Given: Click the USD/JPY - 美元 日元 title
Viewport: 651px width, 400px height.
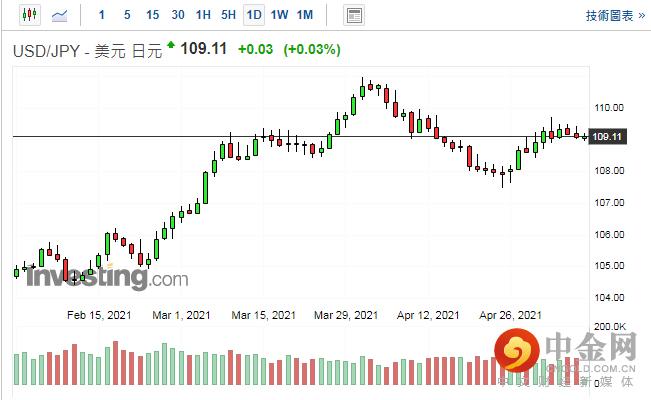Looking at the screenshot, I should pyautogui.click(x=87, y=51).
